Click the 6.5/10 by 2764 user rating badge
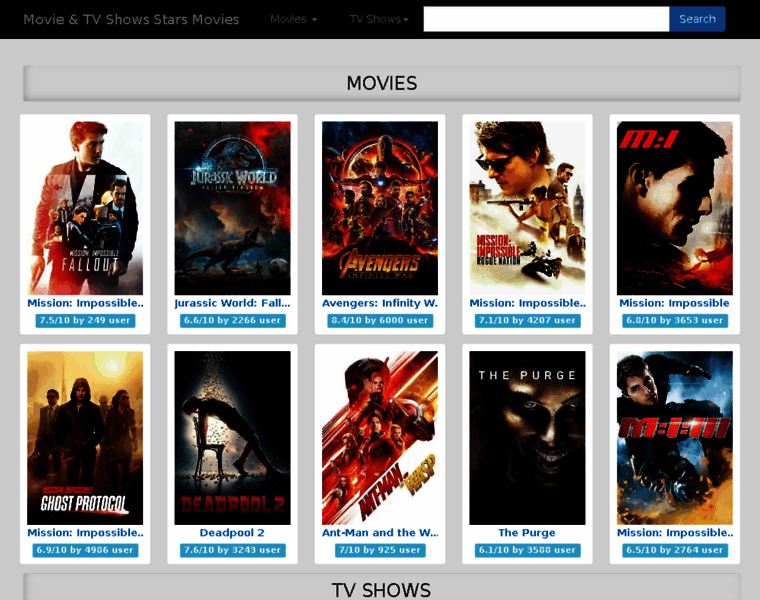Viewport: 760px width, 600px height. tap(675, 550)
